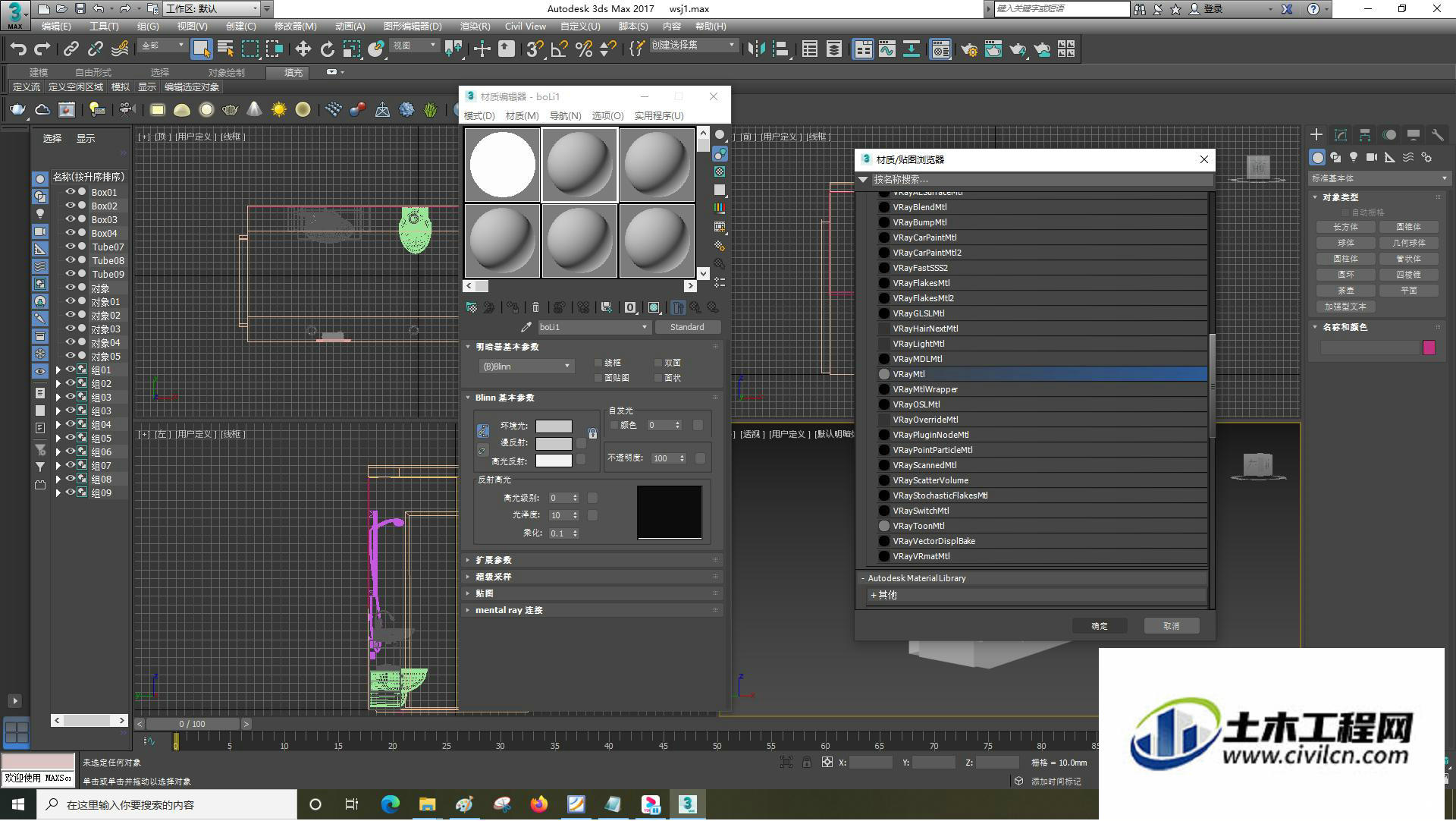The height and width of the screenshot is (821, 1456).
Task: Open the Render Setup teapot icon
Action: point(968,49)
